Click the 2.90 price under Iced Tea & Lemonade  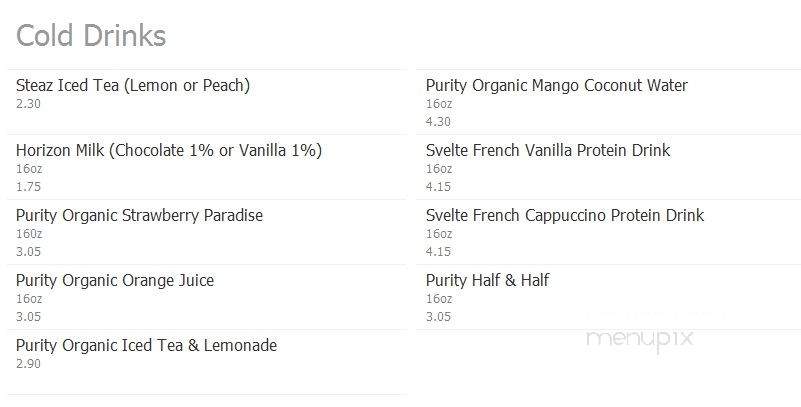tap(28, 364)
